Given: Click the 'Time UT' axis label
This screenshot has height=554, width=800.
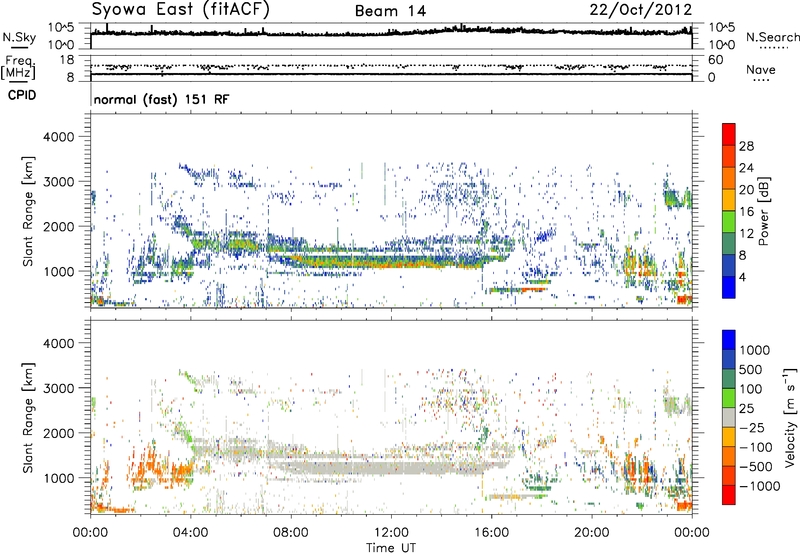Looking at the screenshot, I should click(x=391, y=548).
